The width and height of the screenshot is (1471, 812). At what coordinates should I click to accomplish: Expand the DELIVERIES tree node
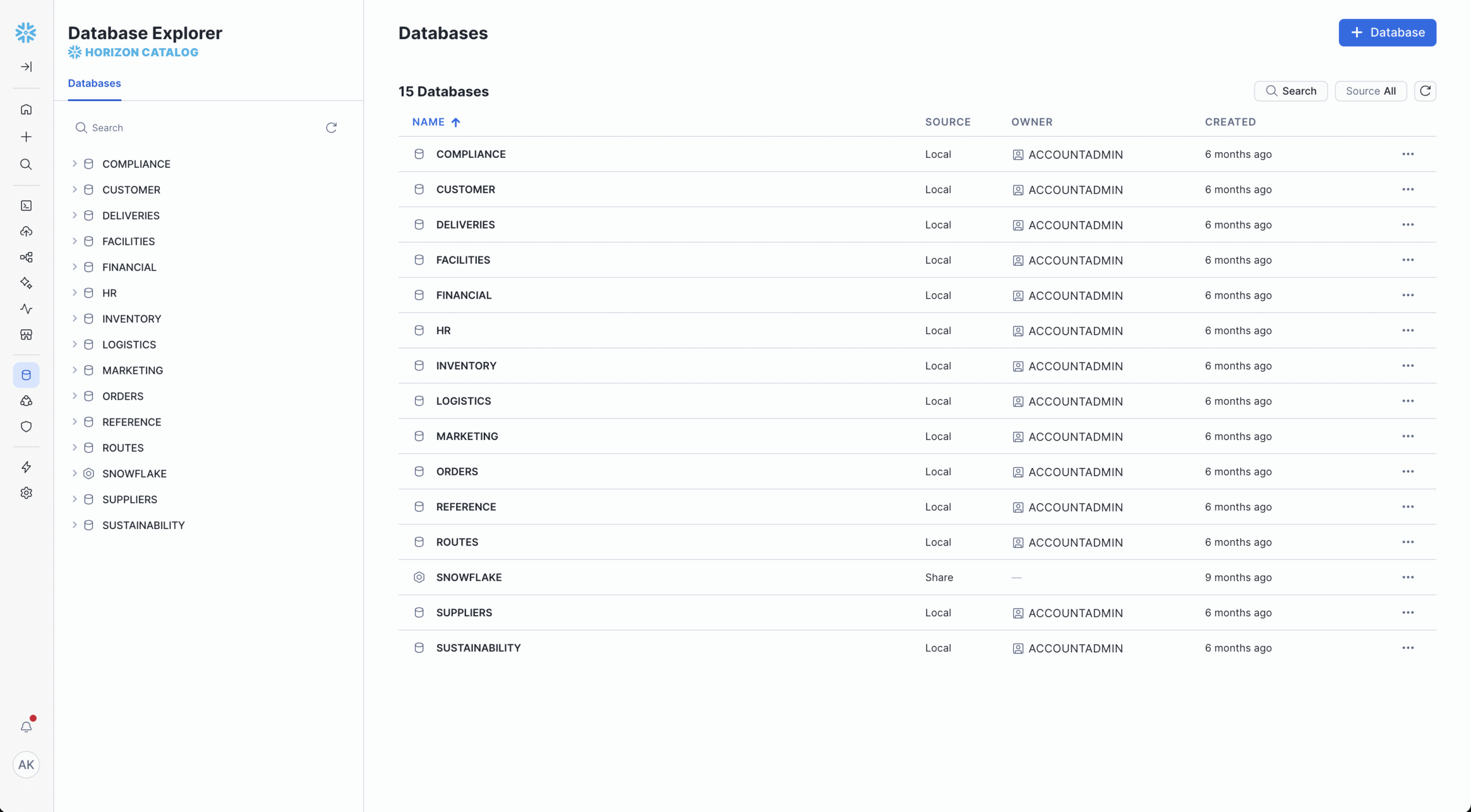tap(75, 215)
